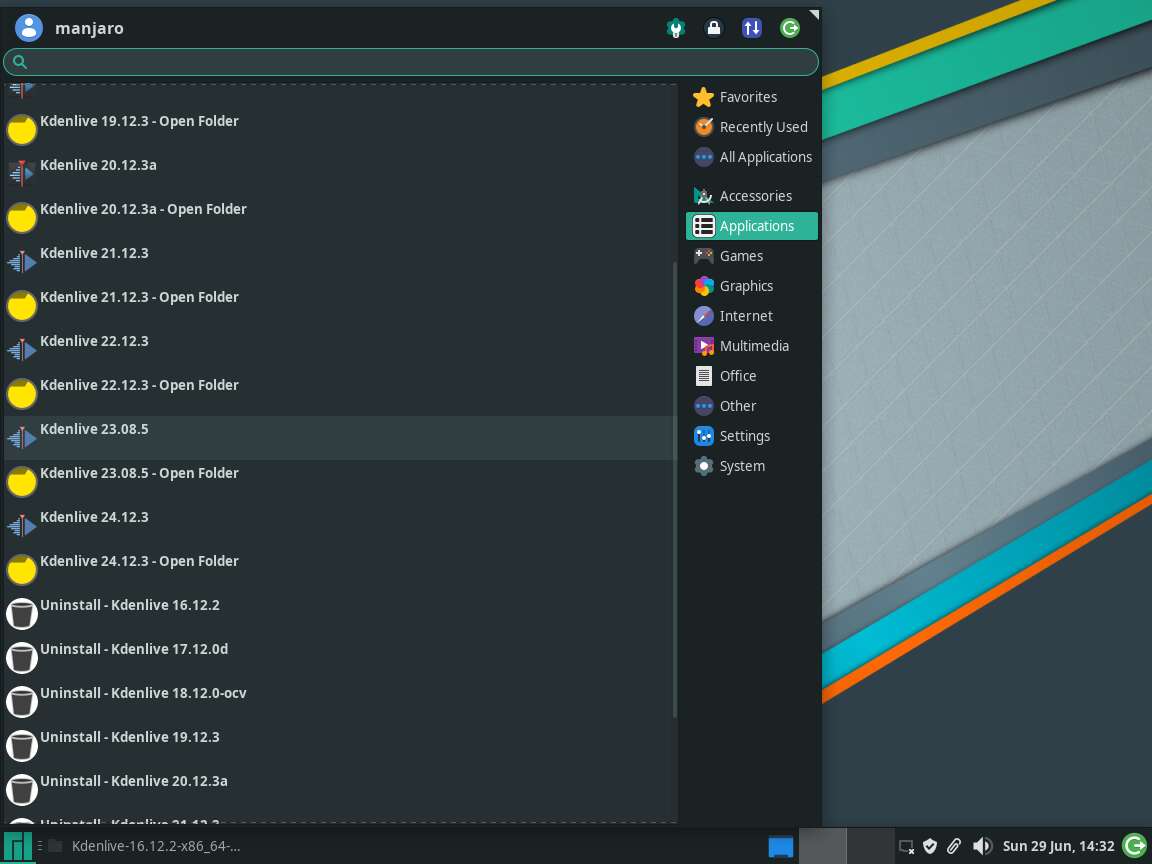
Task: Log out via green header icon
Action: (790, 28)
